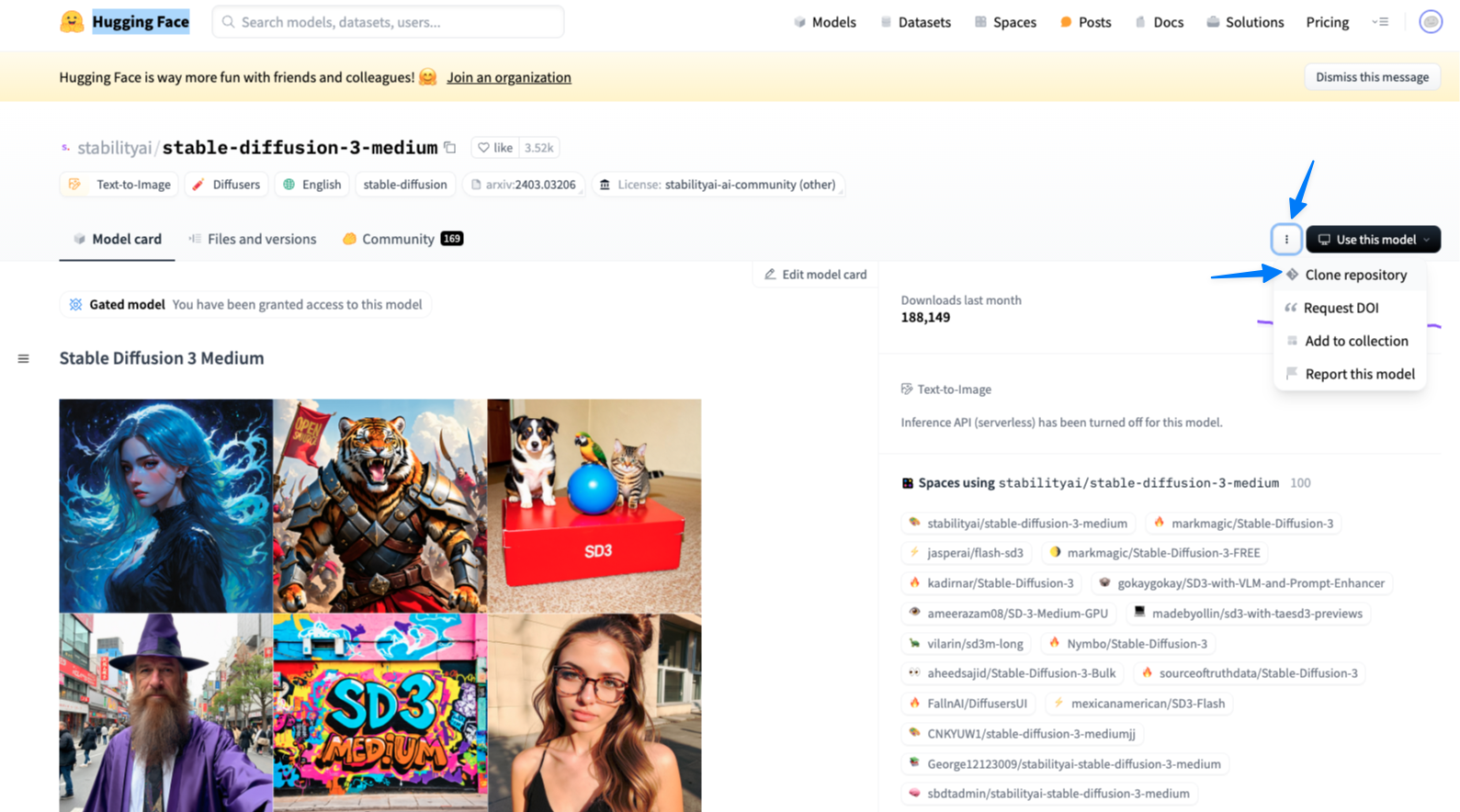Focus the search models input field
Image resolution: width=1460 pixels, height=812 pixels.
pos(388,22)
